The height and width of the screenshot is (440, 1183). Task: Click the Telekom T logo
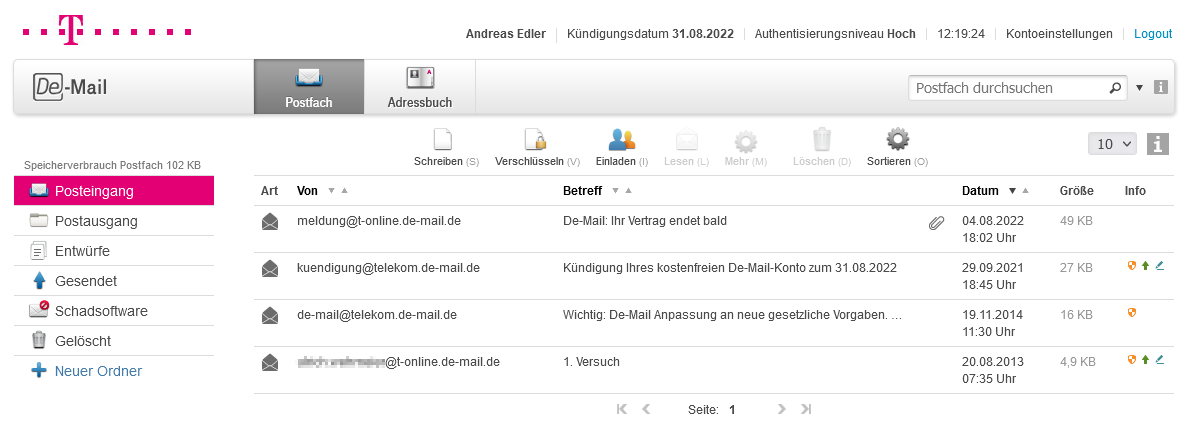tap(71, 32)
